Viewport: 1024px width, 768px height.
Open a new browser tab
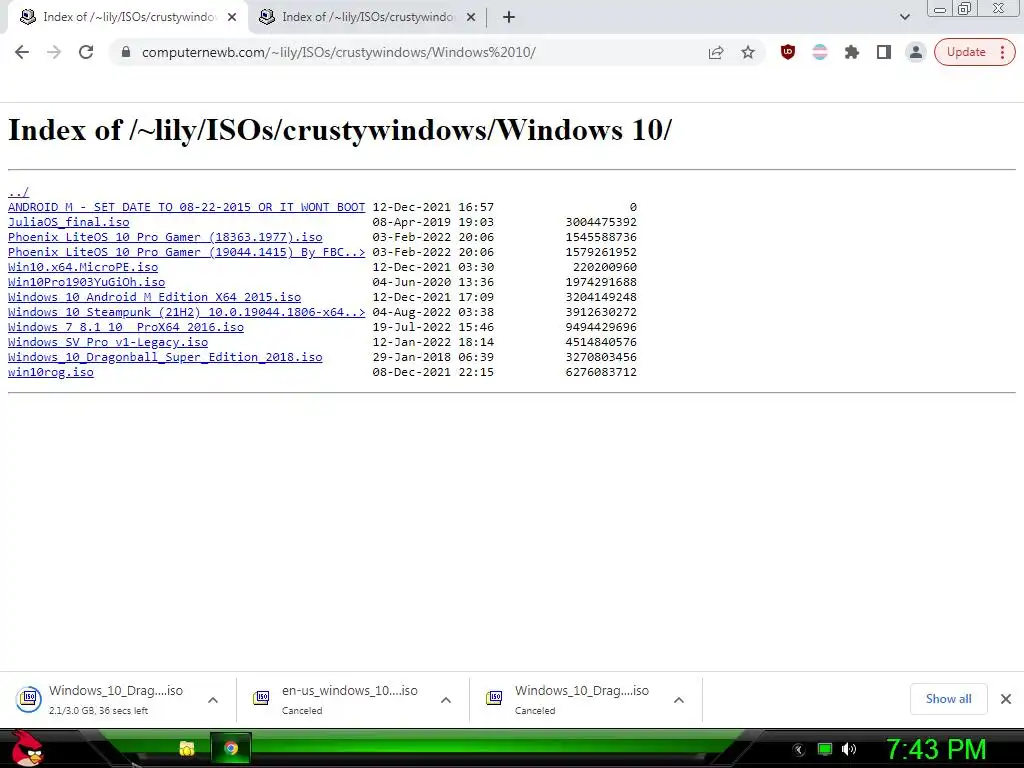[509, 17]
